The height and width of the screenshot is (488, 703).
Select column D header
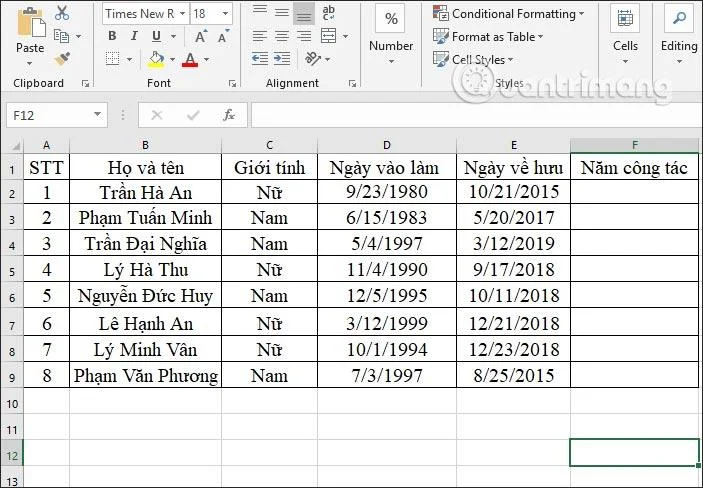click(x=387, y=145)
